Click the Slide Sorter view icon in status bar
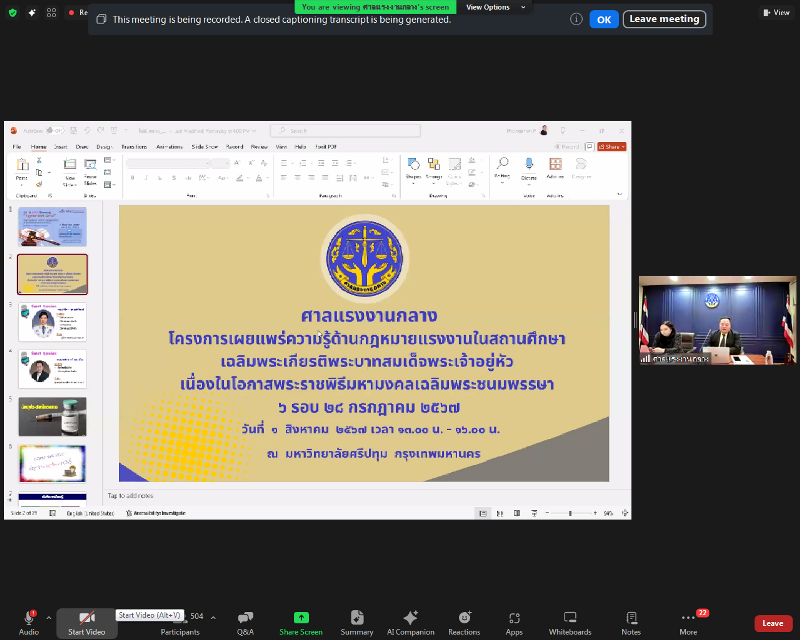The width and height of the screenshot is (800, 640). (500, 513)
